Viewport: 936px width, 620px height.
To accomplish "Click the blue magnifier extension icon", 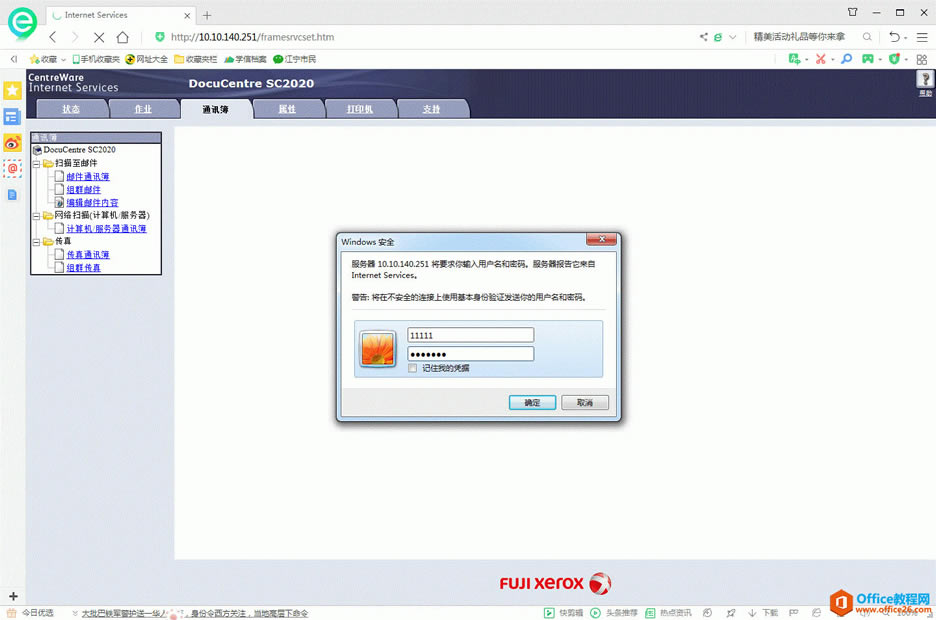I will (846, 58).
